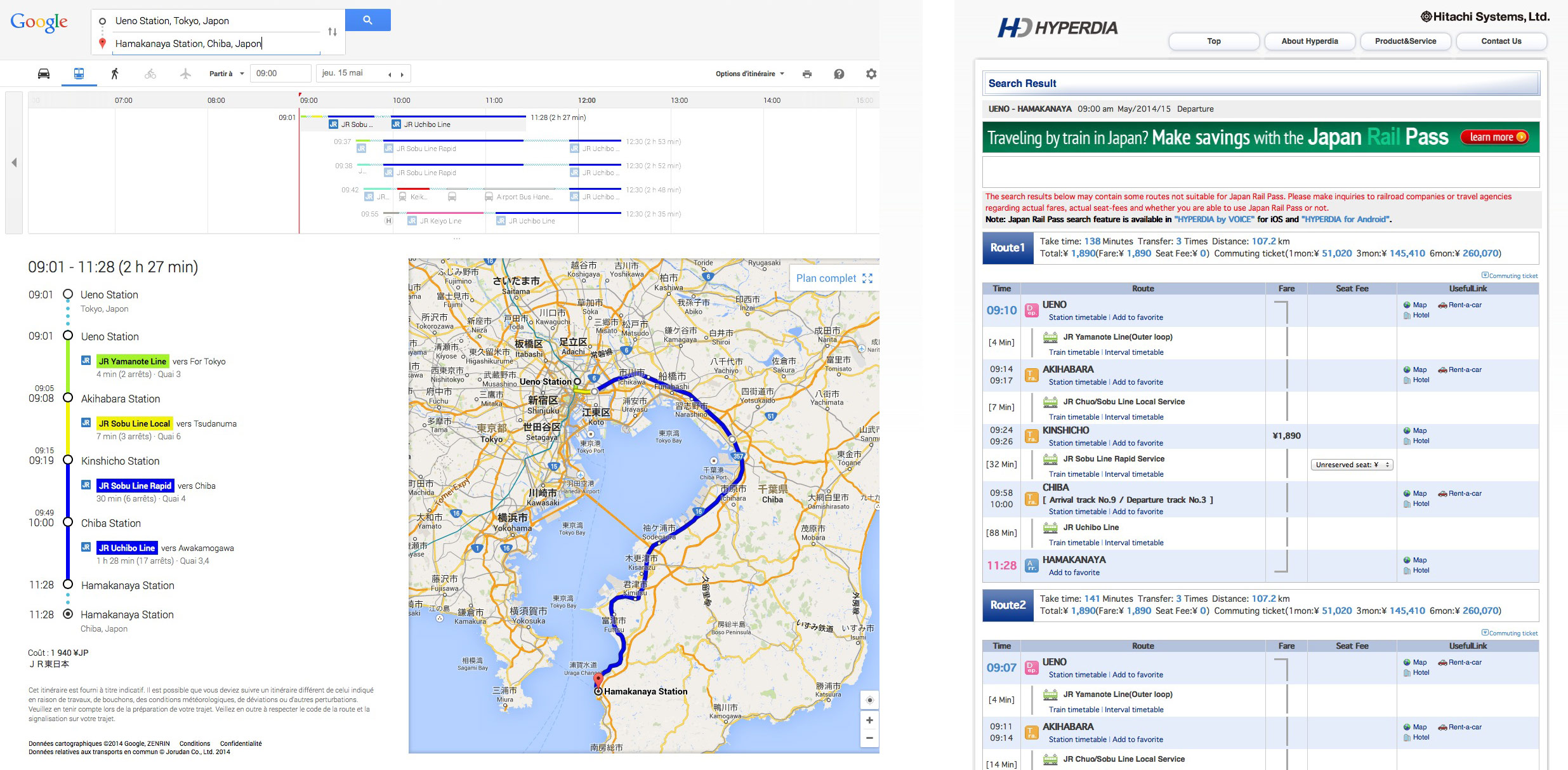This screenshot has height=770, width=1568.
Task: Click the train icon beside JR Yamanote Line Route1
Action: point(1051,337)
